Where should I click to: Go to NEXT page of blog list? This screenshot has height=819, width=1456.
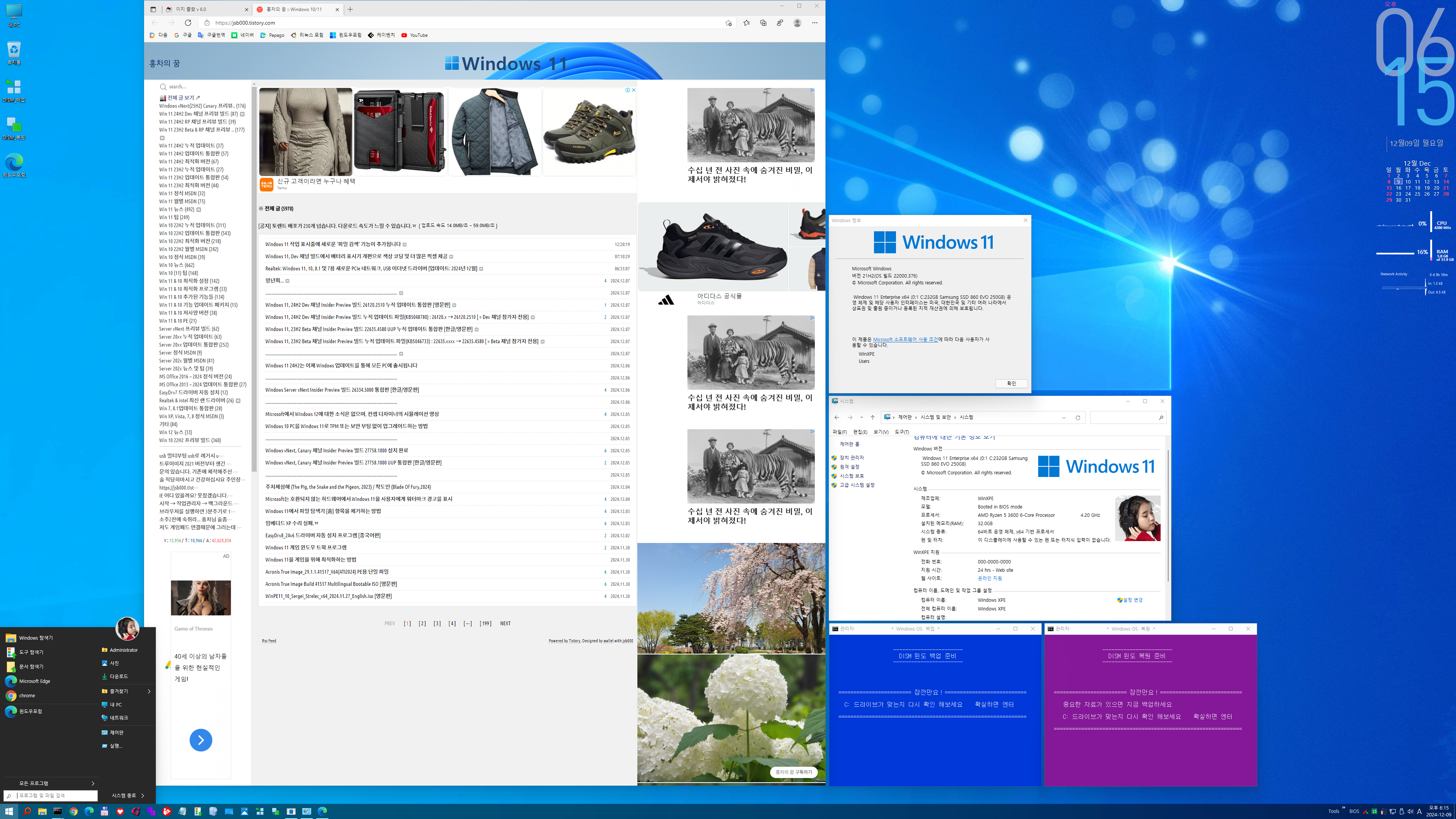(x=505, y=623)
